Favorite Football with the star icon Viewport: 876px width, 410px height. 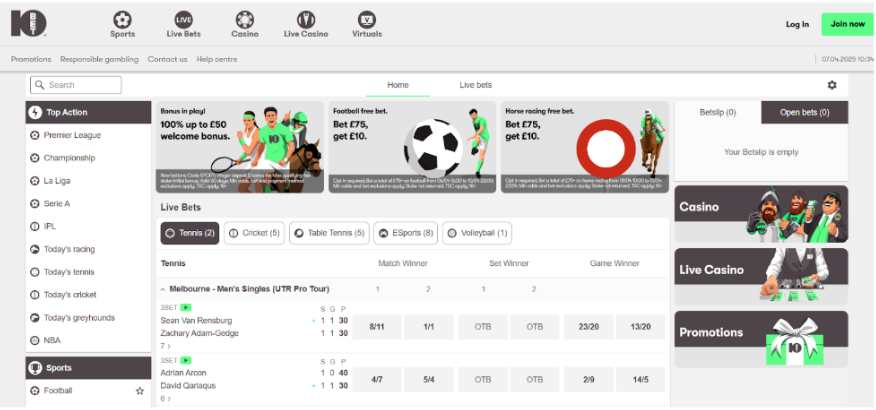(x=140, y=391)
